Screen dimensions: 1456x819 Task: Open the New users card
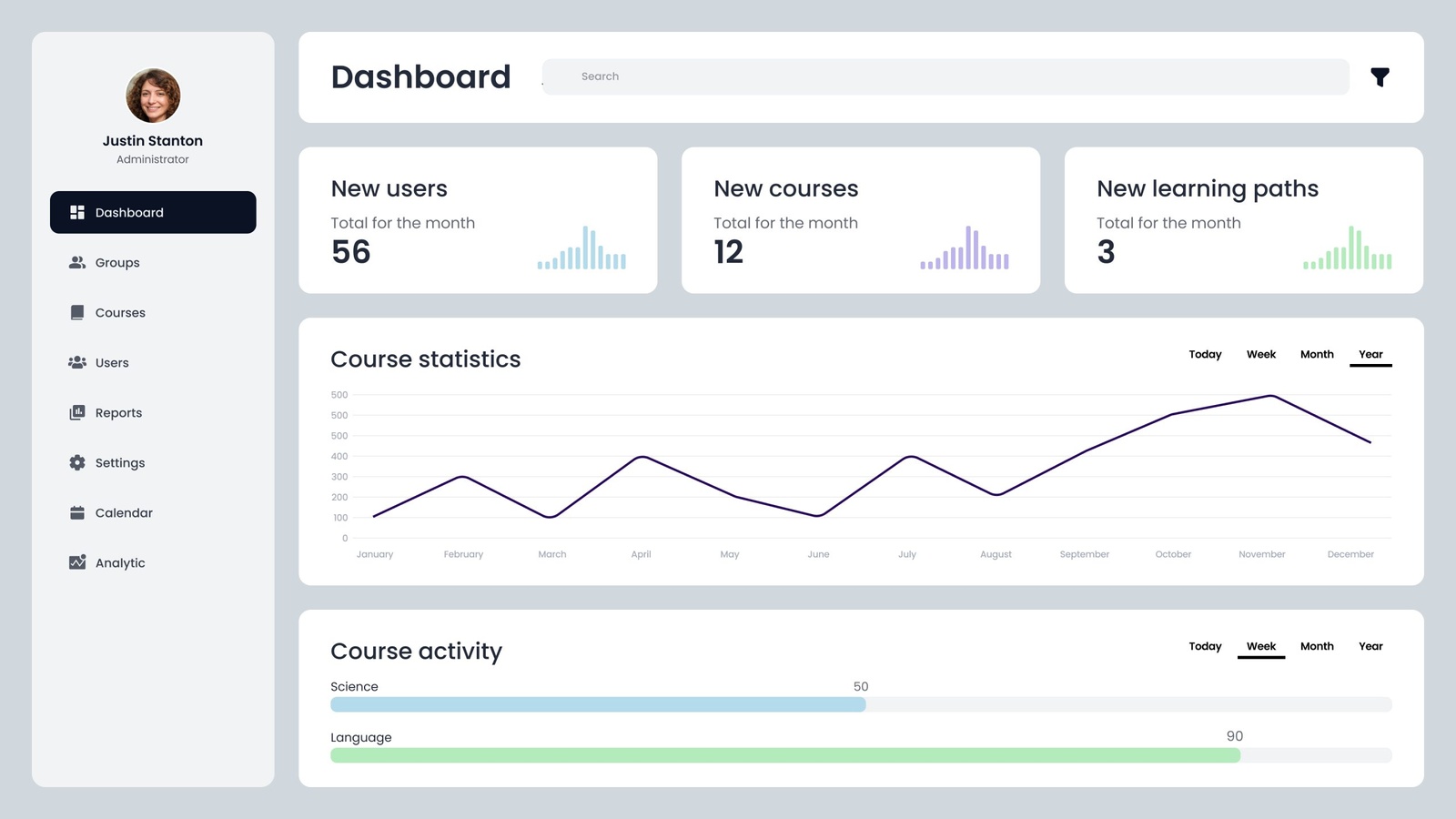click(478, 220)
